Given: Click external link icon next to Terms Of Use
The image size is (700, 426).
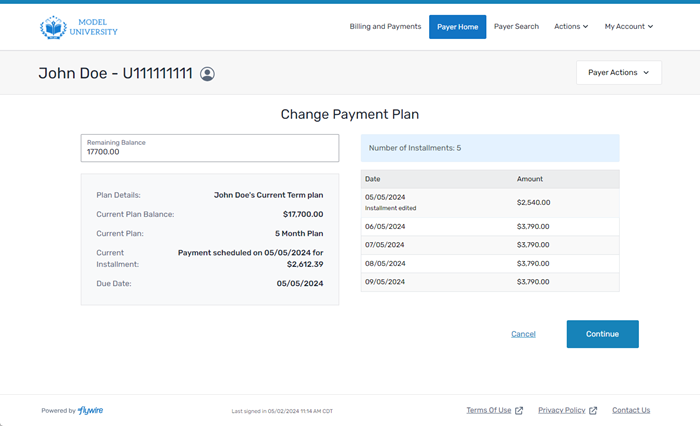Looking at the screenshot, I should [x=519, y=411].
